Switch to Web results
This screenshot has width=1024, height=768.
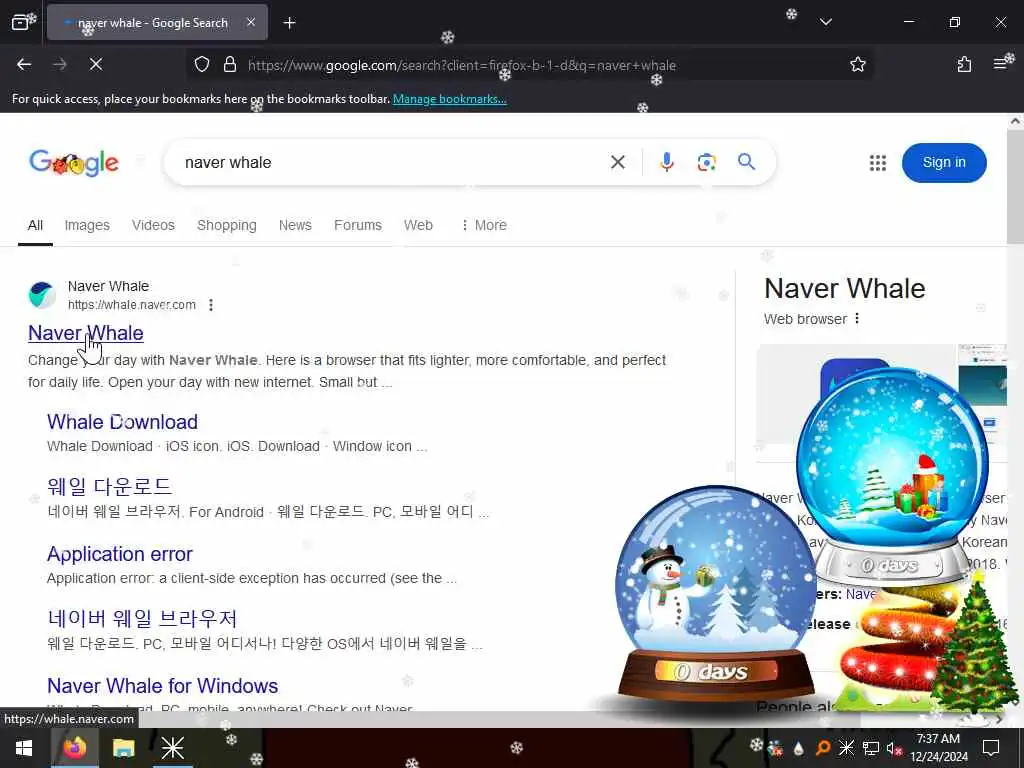point(418,225)
